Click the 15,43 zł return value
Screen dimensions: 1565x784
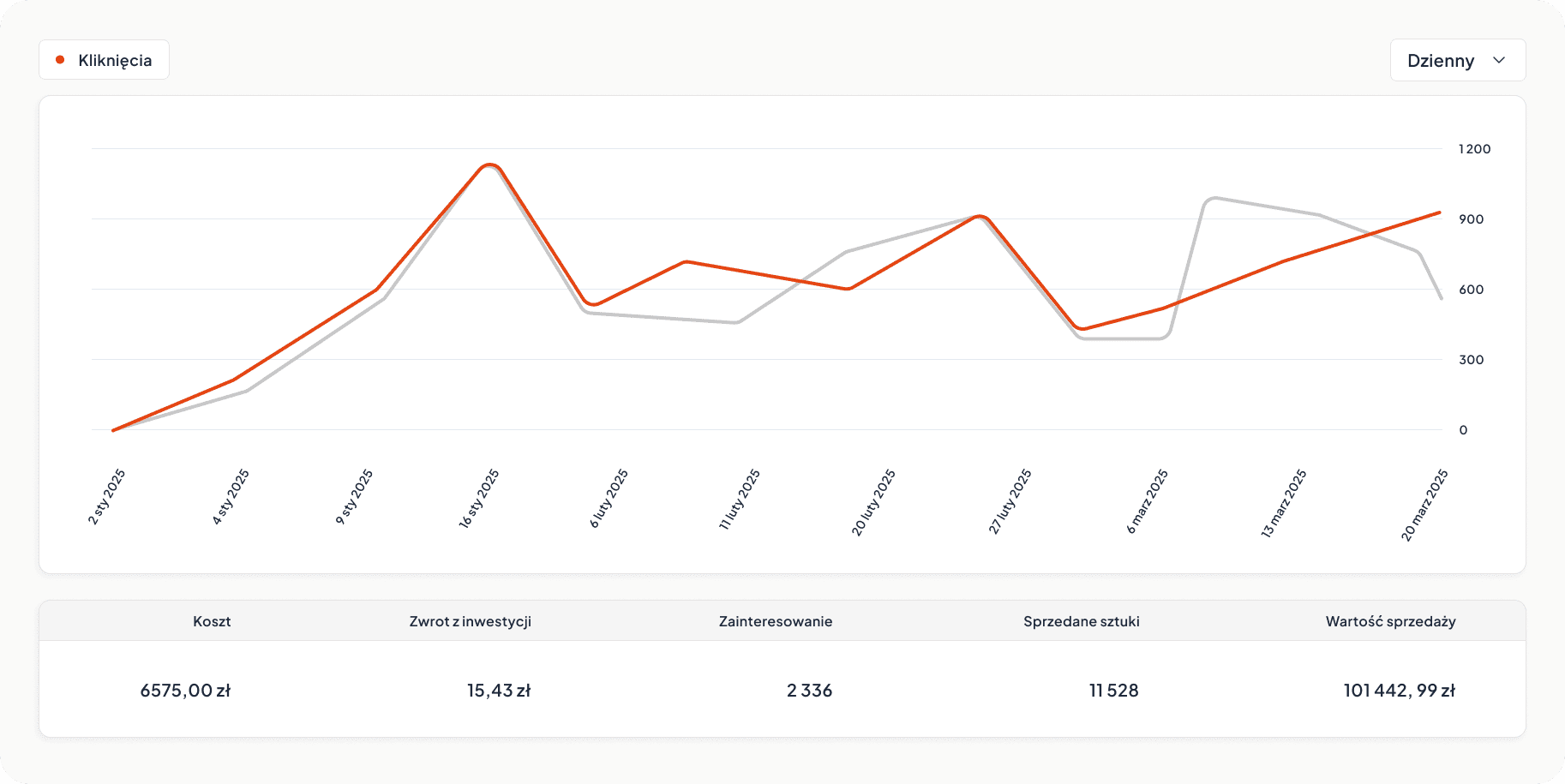click(x=499, y=691)
